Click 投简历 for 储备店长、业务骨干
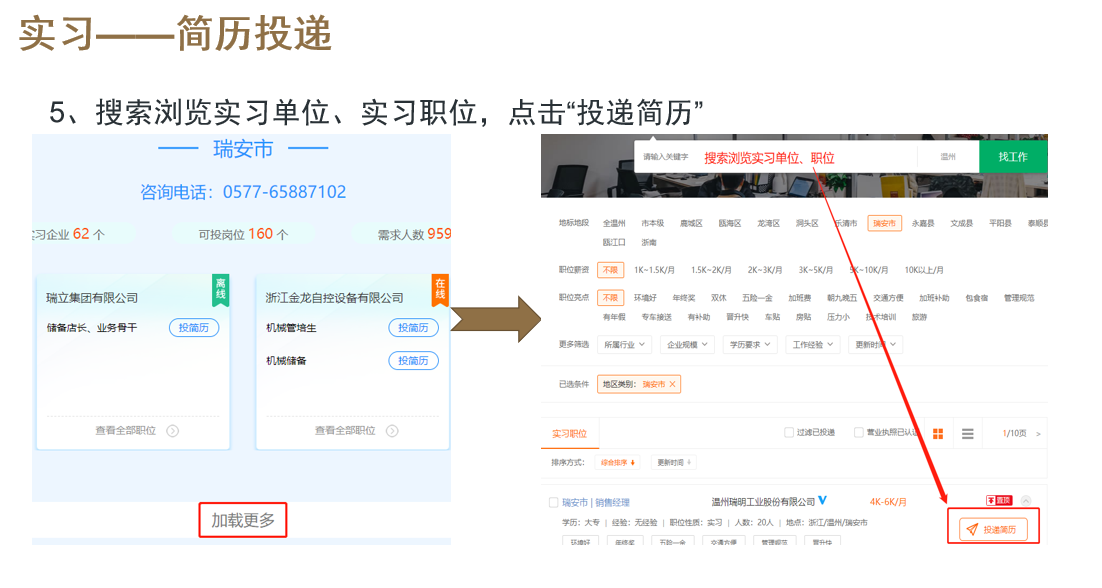The height and width of the screenshot is (588, 1102). [194, 327]
